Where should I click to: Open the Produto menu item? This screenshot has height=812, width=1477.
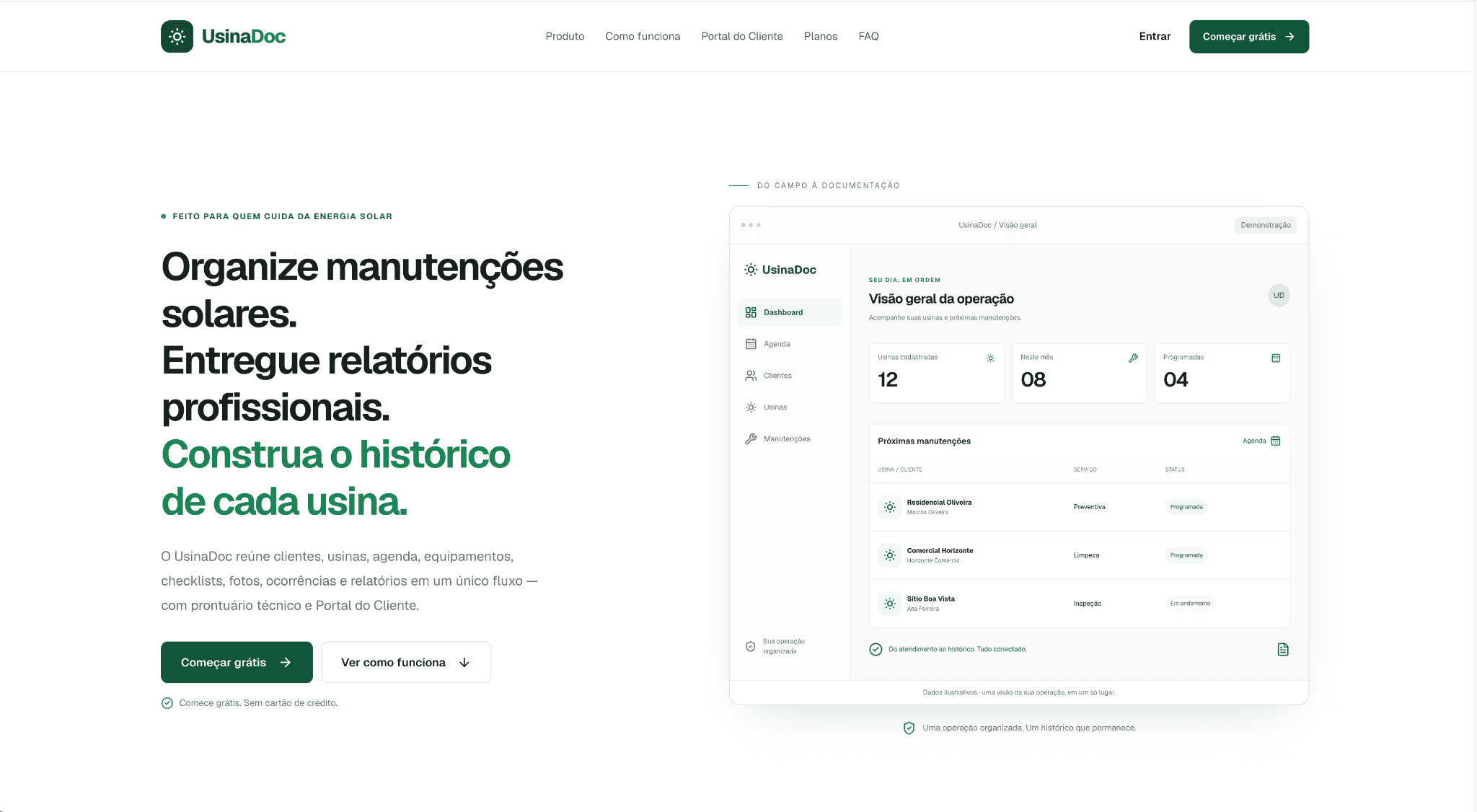coord(565,36)
